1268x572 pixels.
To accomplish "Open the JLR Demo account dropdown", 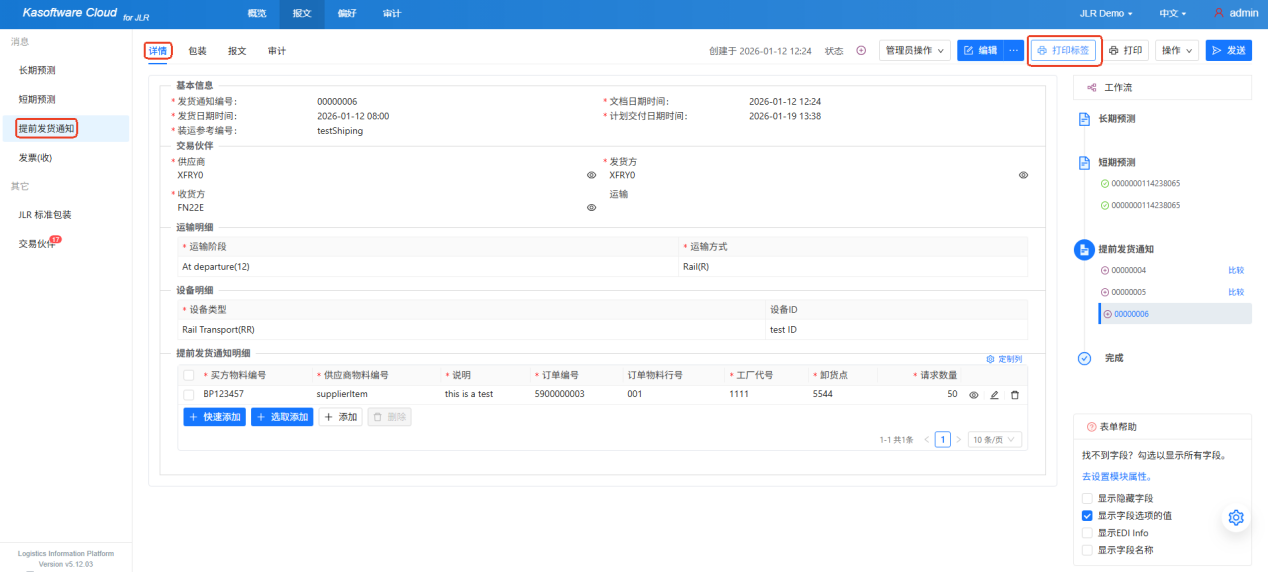I will [x=1106, y=14].
